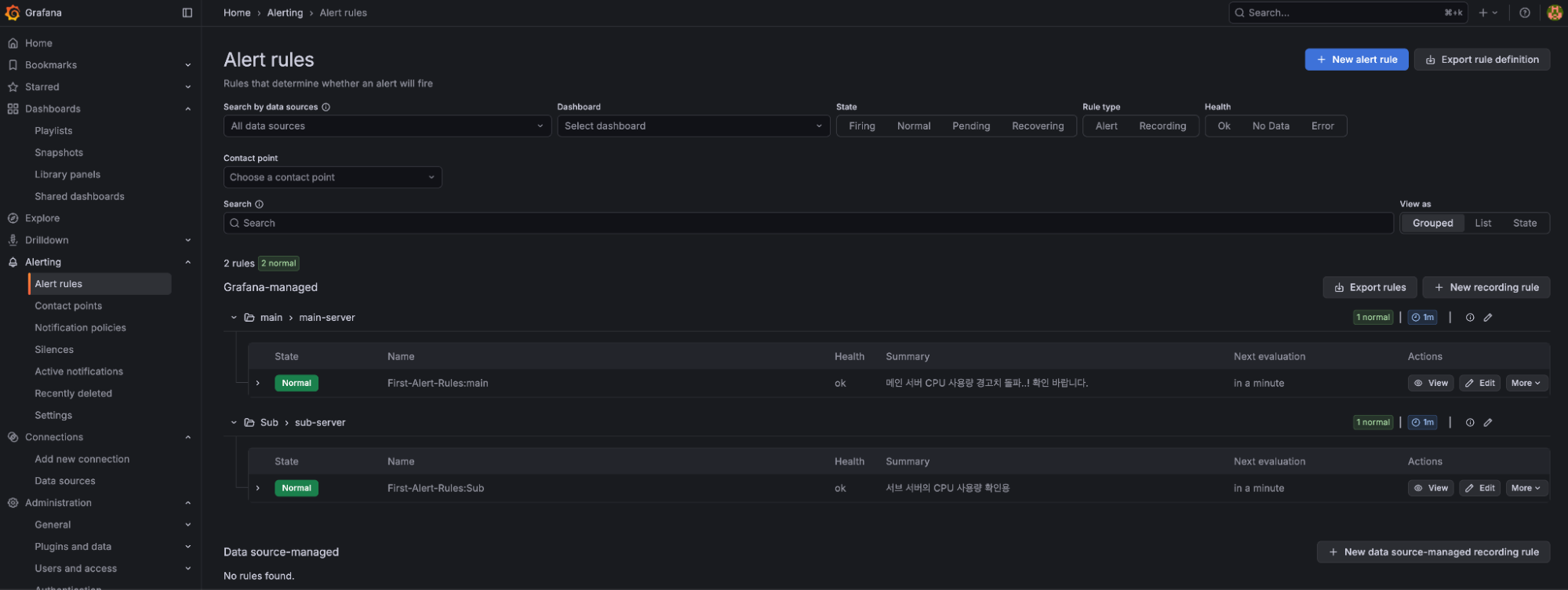The height and width of the screenshot is (590, 1568).
Task: Click the Grafana logo icon
Action: [13, 13]
